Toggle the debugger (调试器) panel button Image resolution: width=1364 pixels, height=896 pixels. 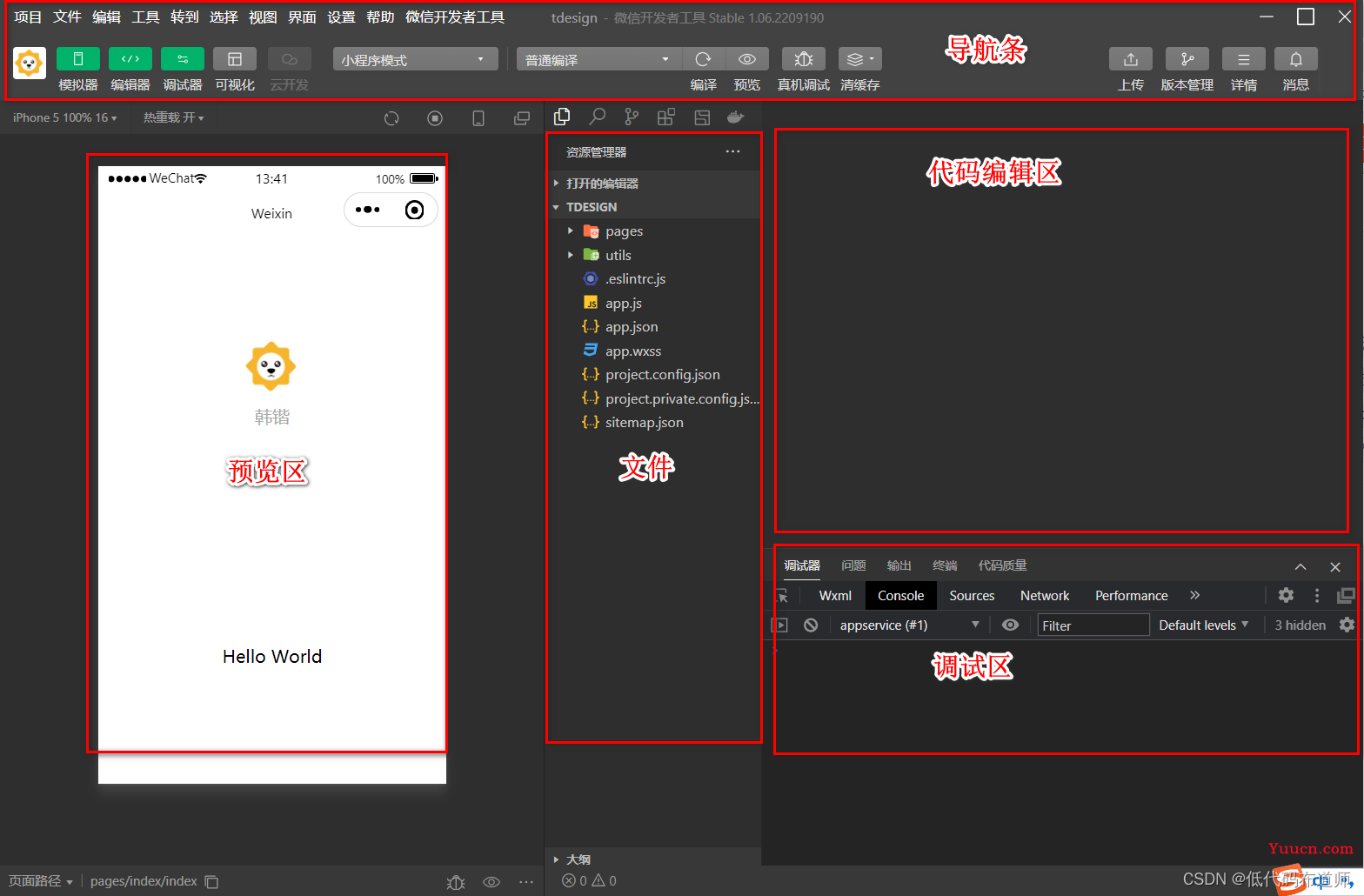[x=183, y=59]
